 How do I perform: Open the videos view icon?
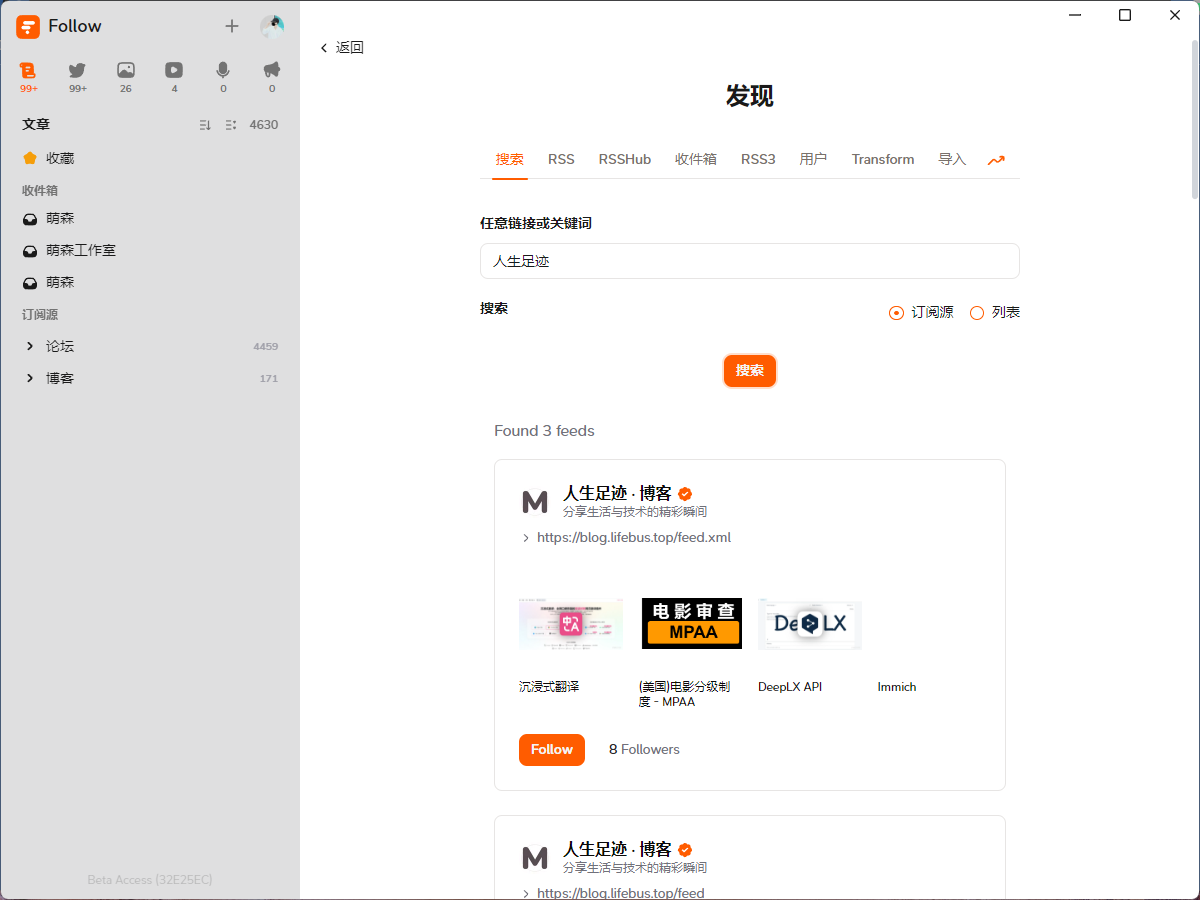(174, 71)
